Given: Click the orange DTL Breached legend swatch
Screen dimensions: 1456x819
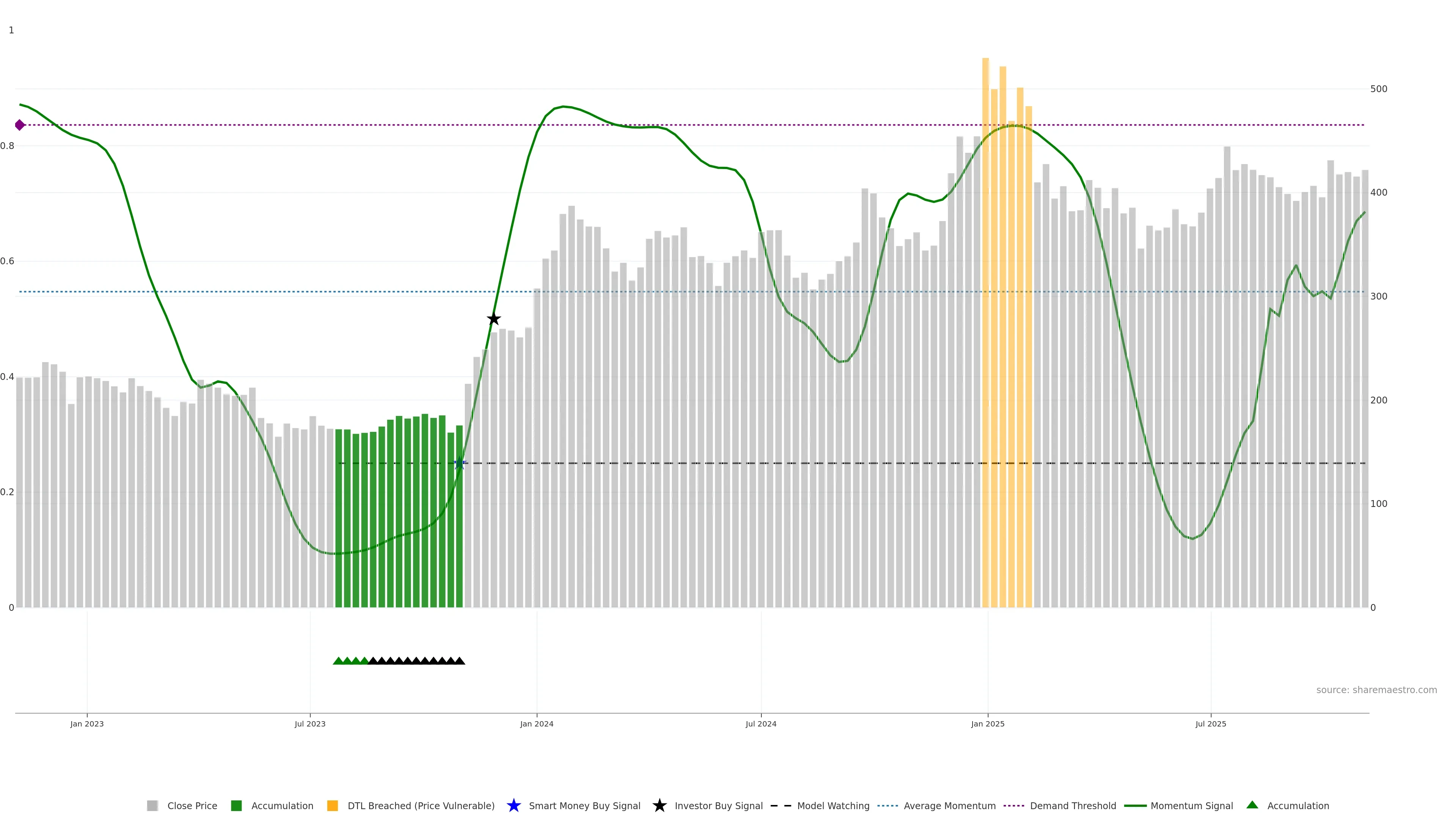Looking at the screenshot, I should [x=333, y=805].
